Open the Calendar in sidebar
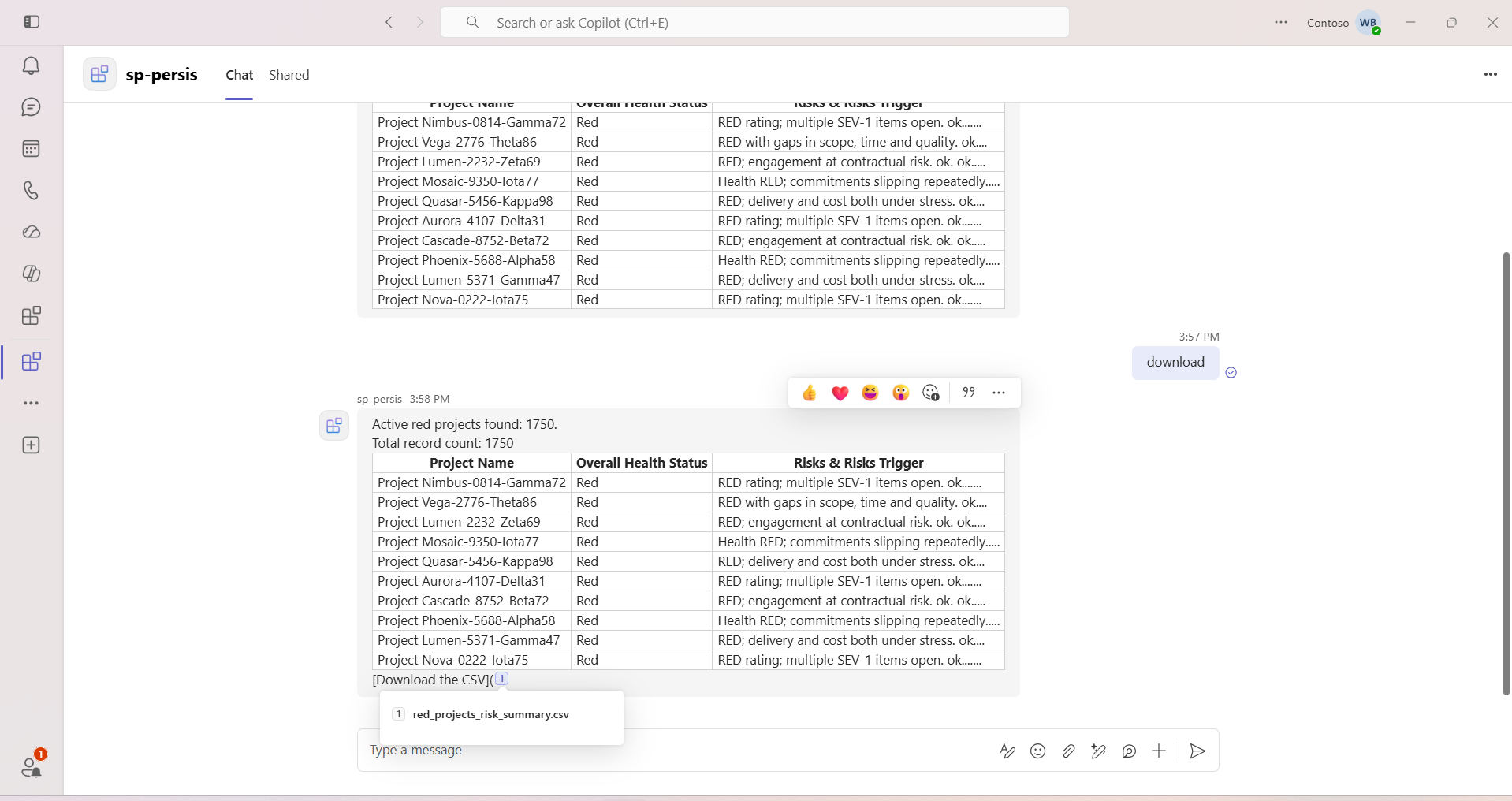Screen dimensions: 1512x801 tap(32, 149)
